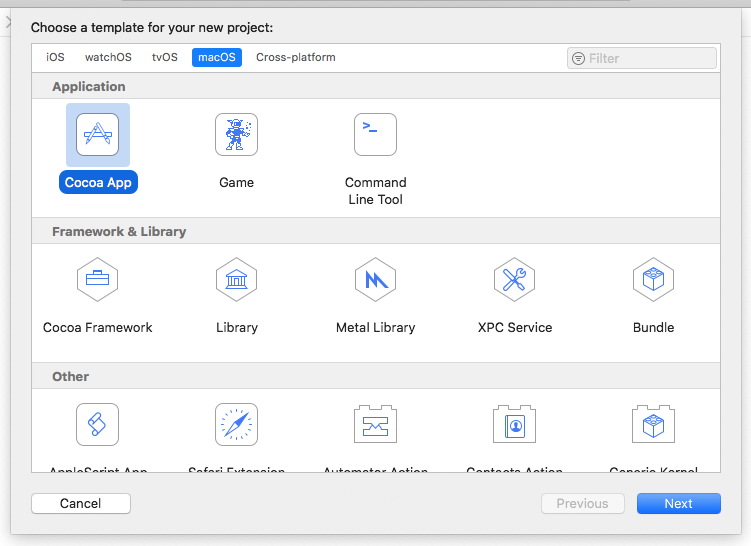Open the Cross-platform tab
This screenshot has width=751, height=546.
pyautogui.click(x=296, y=57)
